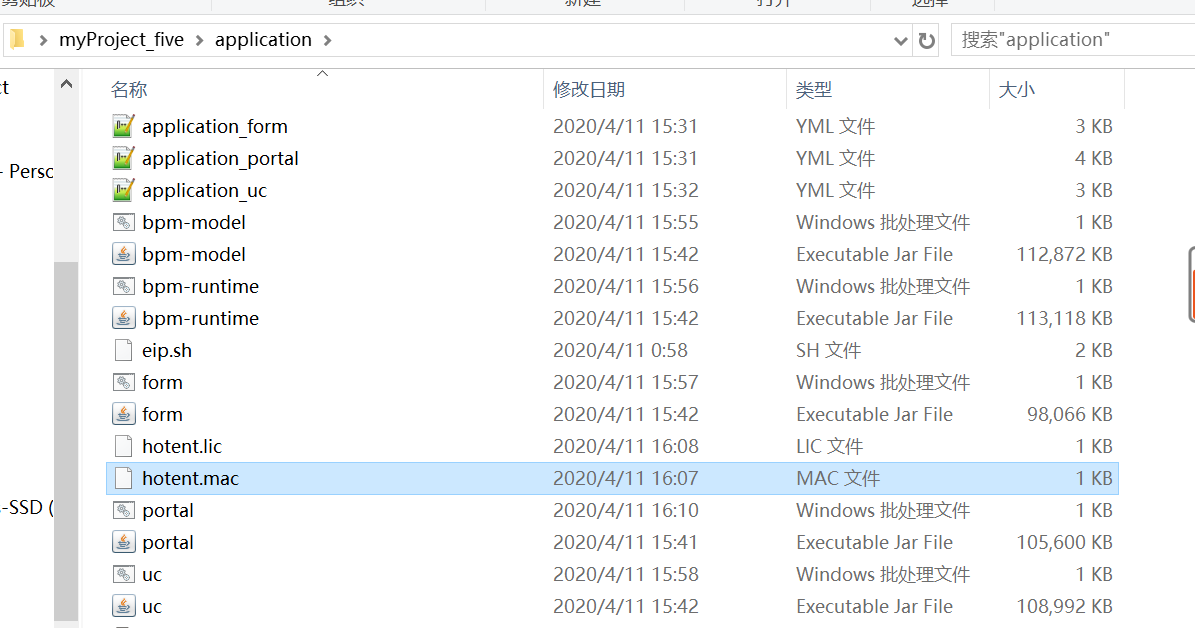Click the SH 文件 type cell
1195x628 pixels.
pyautogui.click(x=828, y=351)
